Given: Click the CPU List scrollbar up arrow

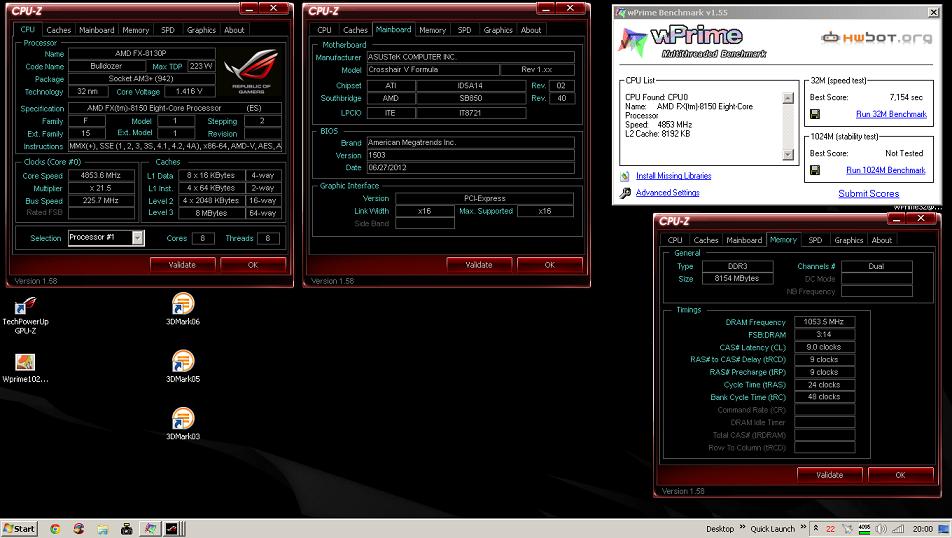Looking at the screenshot, I should (x=788, y=98).
